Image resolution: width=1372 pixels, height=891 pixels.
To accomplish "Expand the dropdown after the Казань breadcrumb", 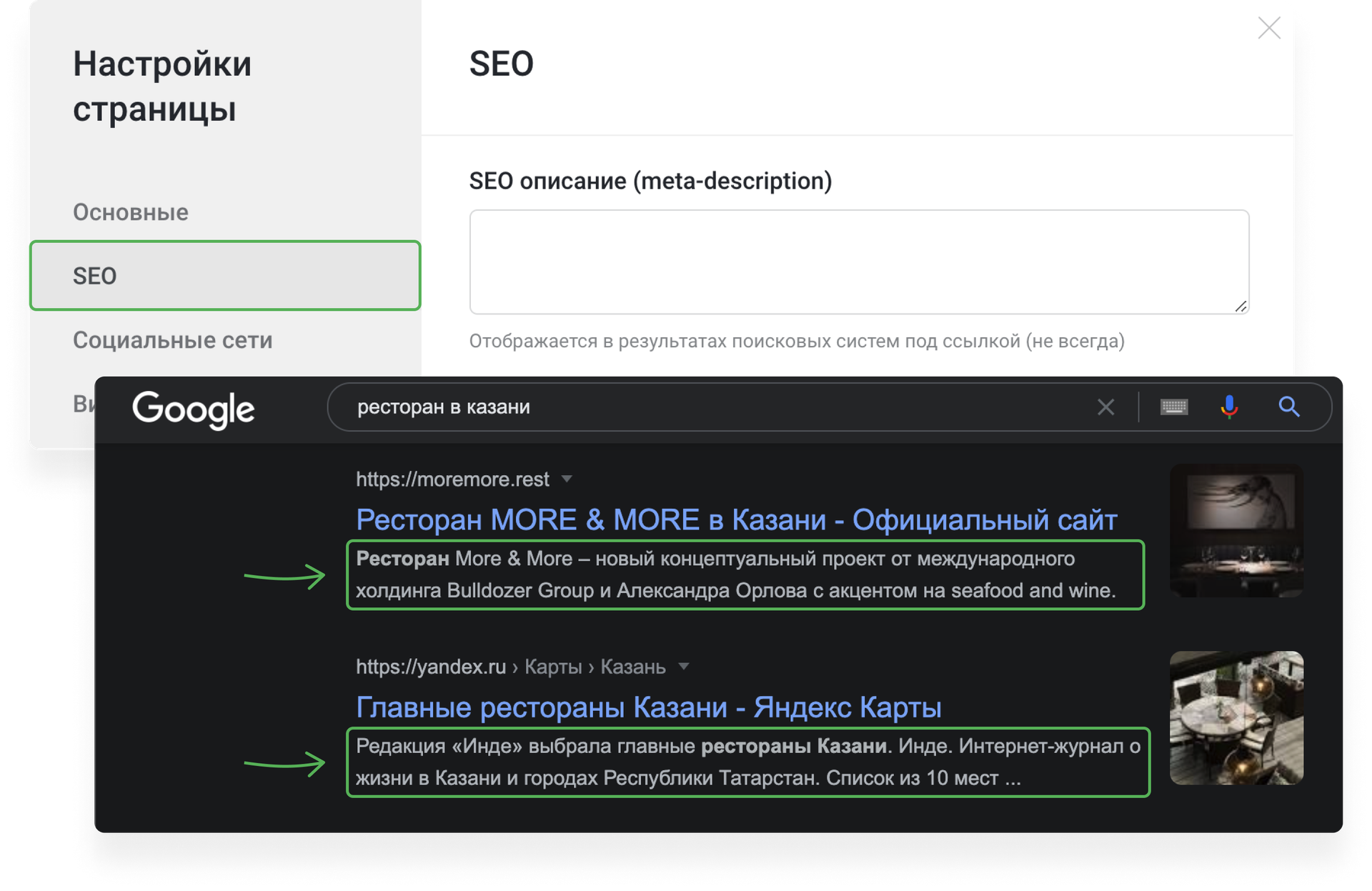I will [x=684, y=666].
